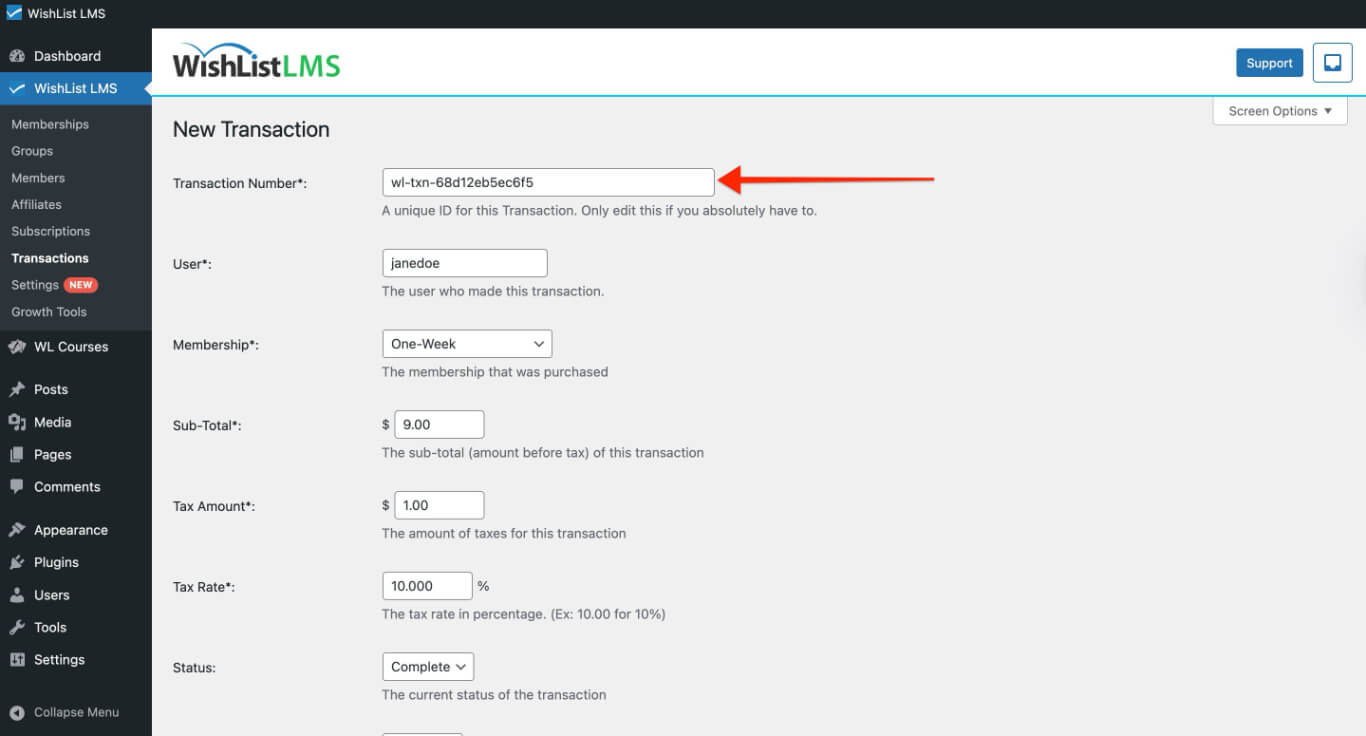Open the documentation book icon top right
Screen dimensions: 1366x736
[1332, 62]
